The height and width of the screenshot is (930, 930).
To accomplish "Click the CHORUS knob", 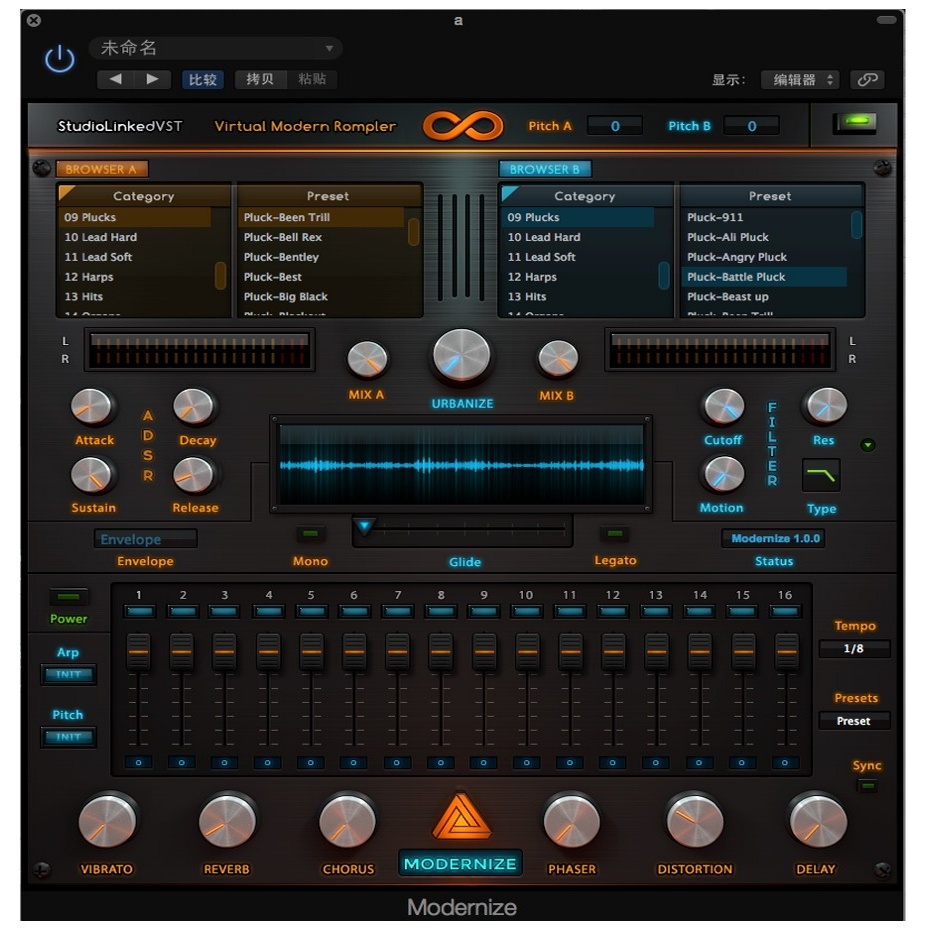I will [348, 821].
